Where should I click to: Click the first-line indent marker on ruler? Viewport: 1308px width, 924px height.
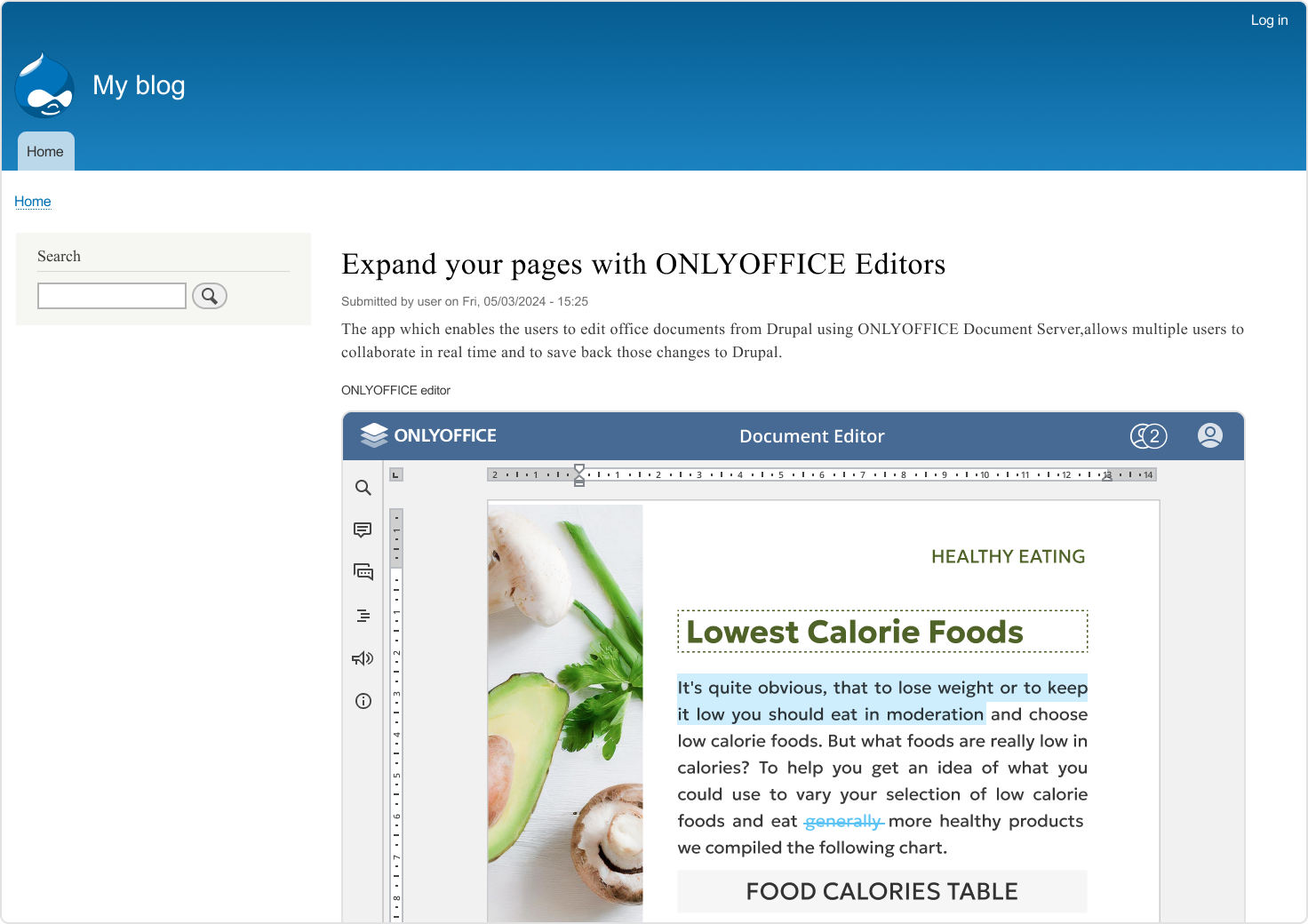(579, 469)
